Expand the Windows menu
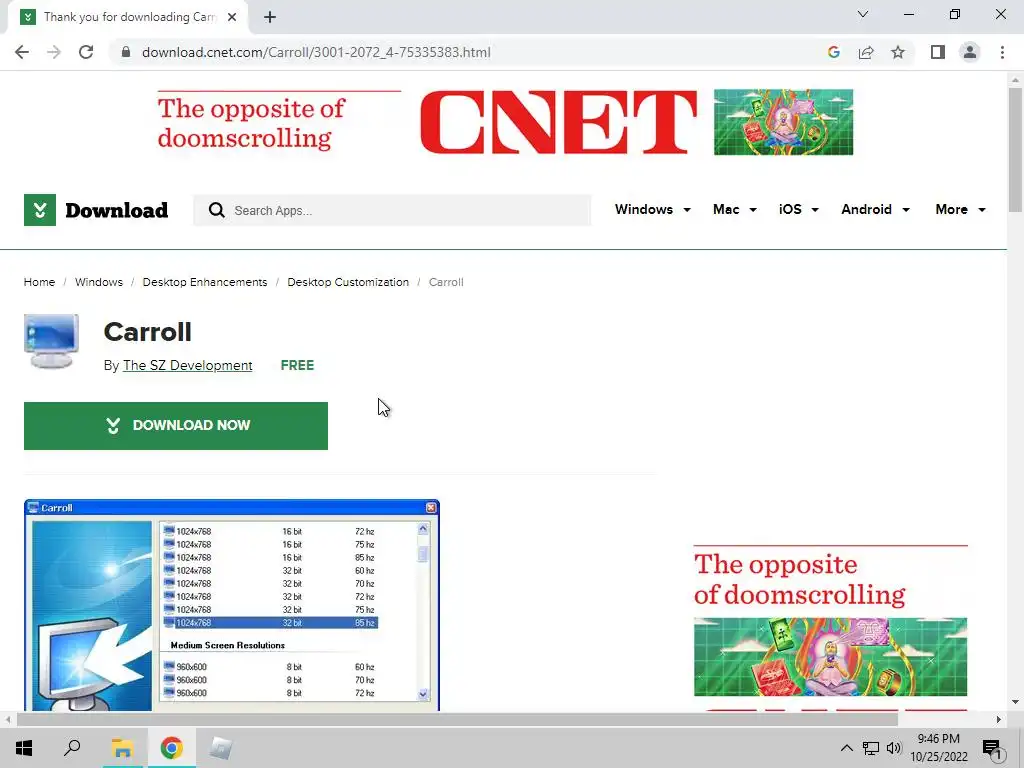 (652, 210)
